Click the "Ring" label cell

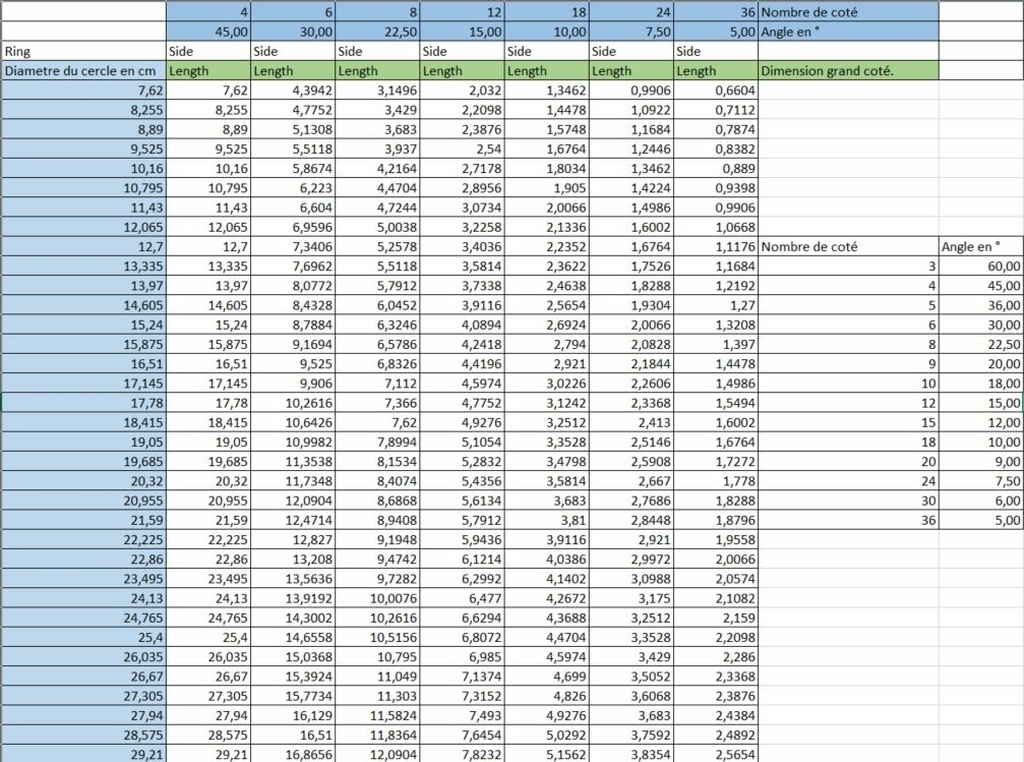83,51
